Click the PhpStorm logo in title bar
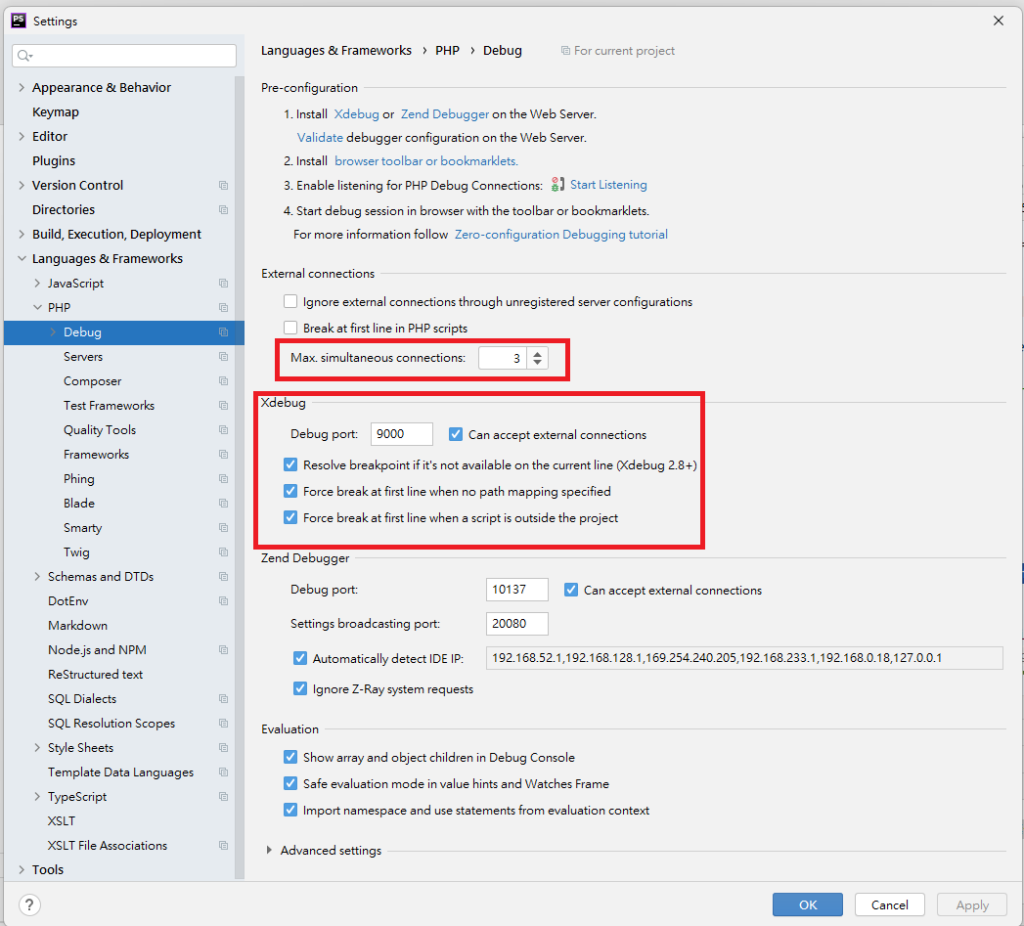1024x926 pixels. (x=18, y=20)
